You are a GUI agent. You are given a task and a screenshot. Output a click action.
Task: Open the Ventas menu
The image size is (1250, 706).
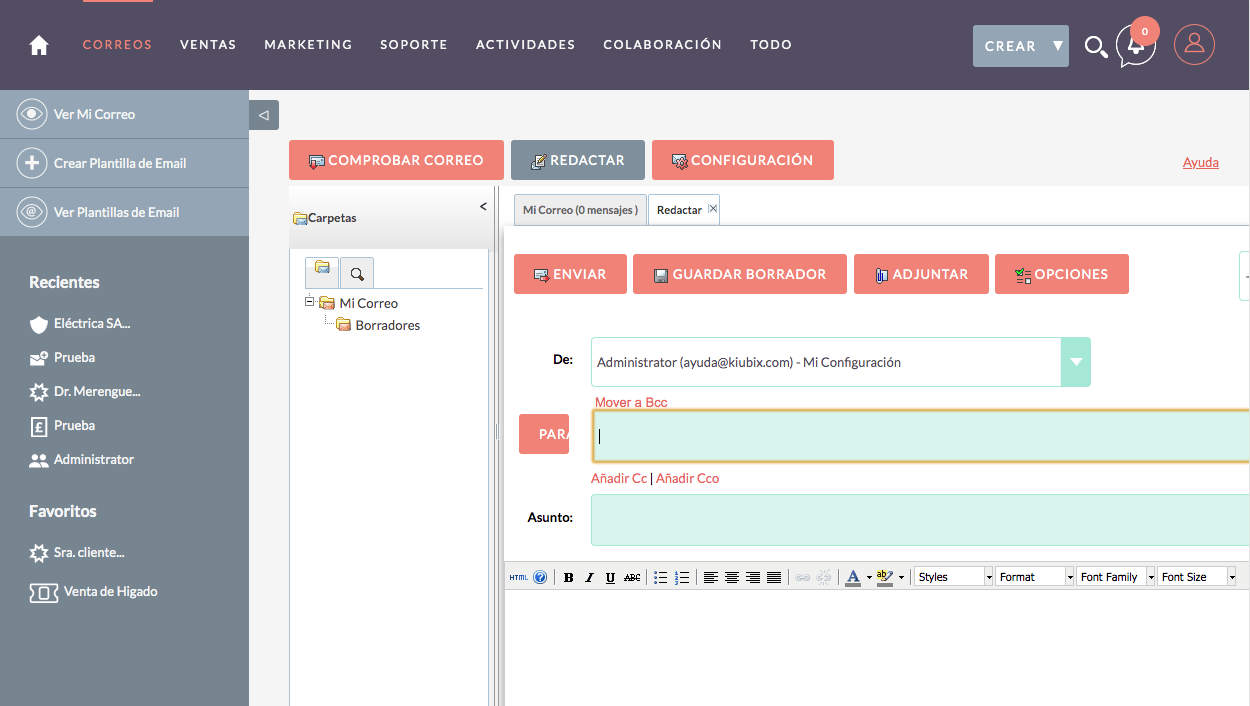pyautogui.click(x=208, y=45)
